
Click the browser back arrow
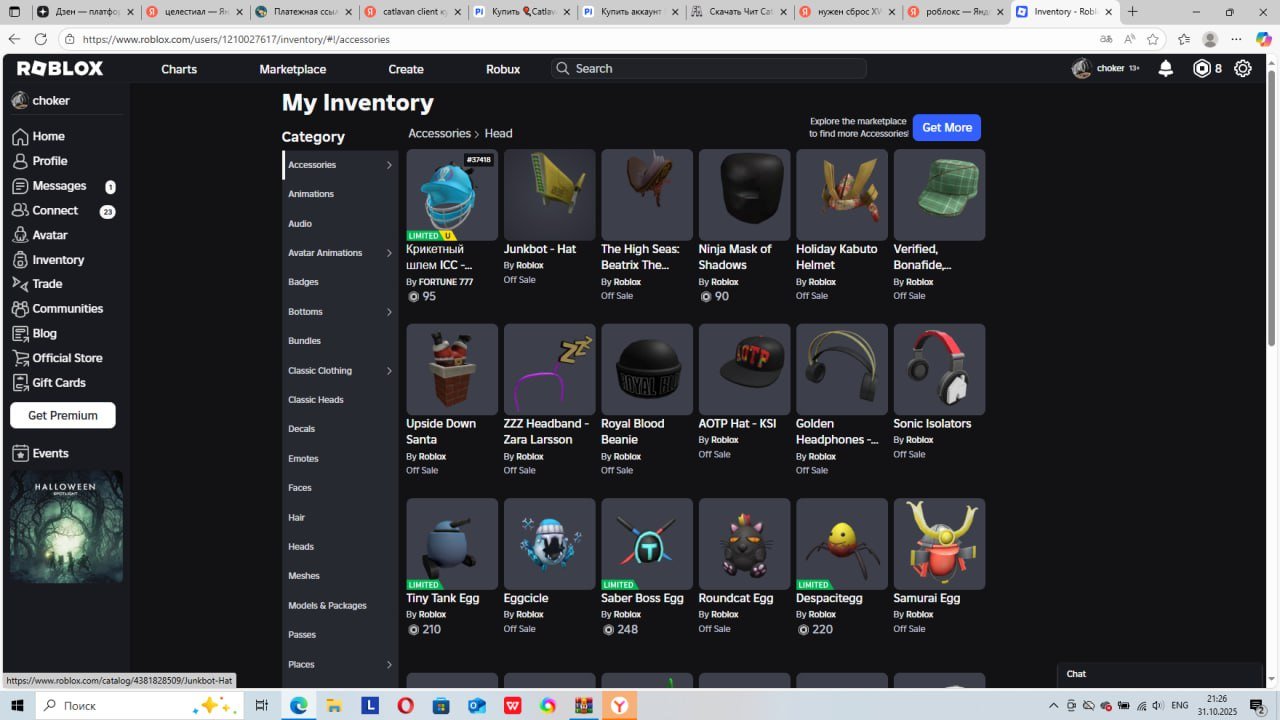pyautogui.click(x=14, y=39)
